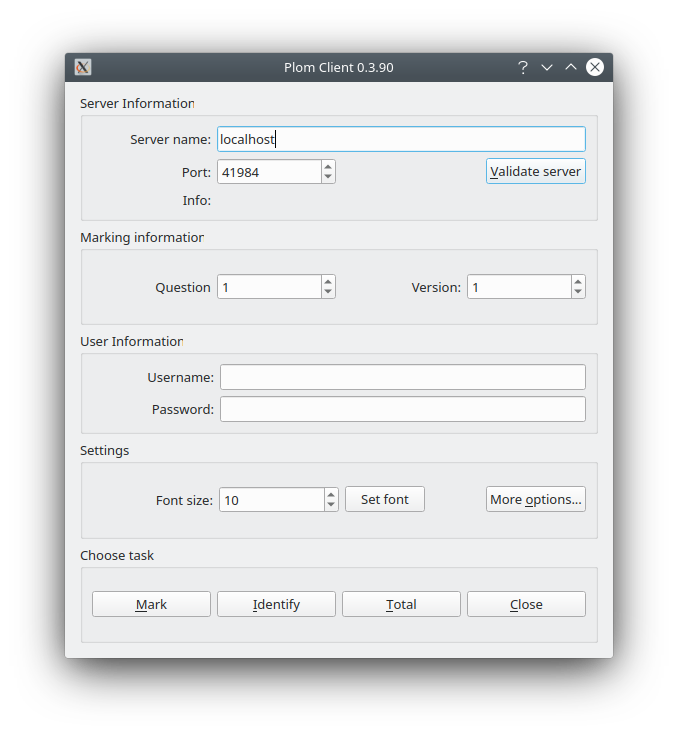Decrement the Version spinner

point(578,292)
